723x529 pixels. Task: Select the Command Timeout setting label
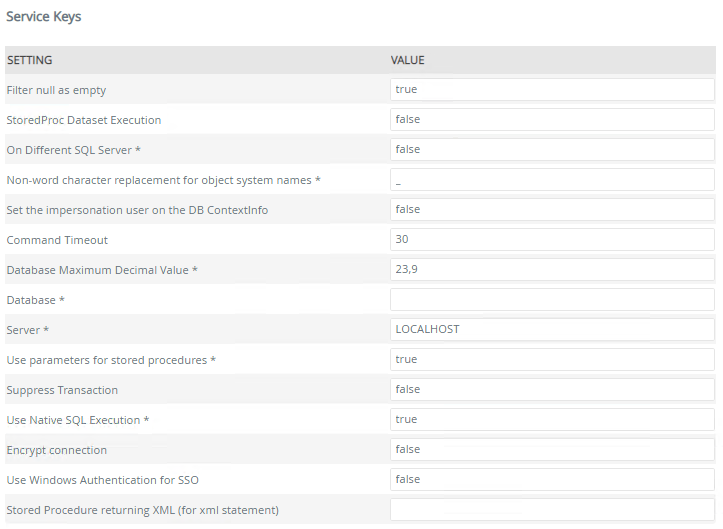click(57, 240)
